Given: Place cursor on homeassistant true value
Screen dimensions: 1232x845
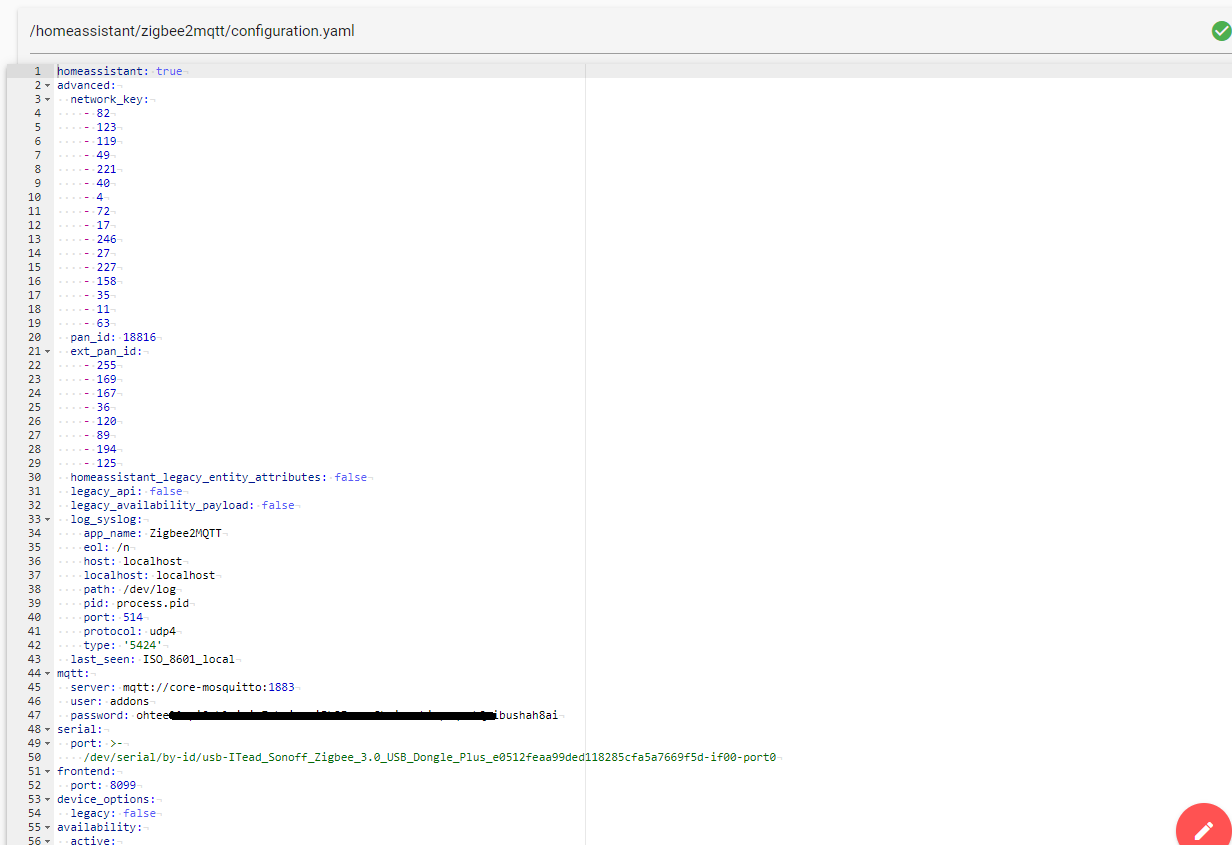Looking at the screenshot, I should click(169, 71).
